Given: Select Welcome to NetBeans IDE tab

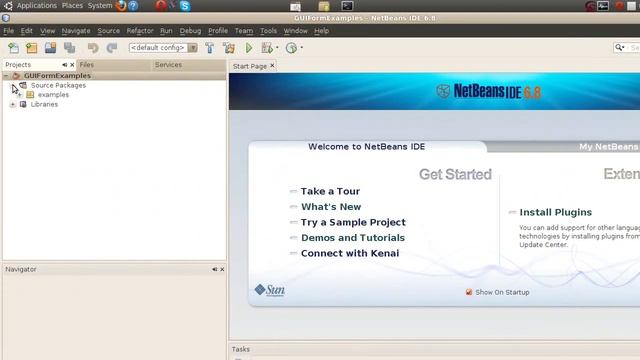Looking at the screenshot, I should (367, 147).
